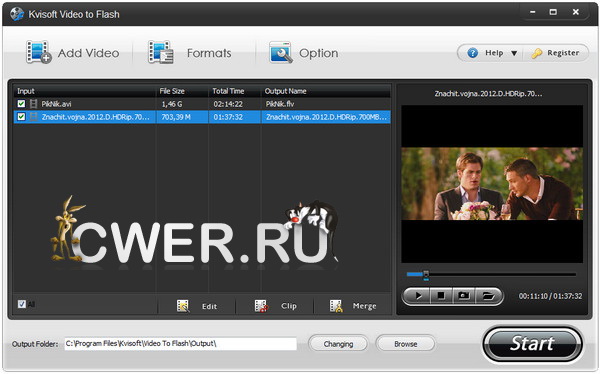Uncheck the PikNik.avi checkbox

tap(21, 104)
